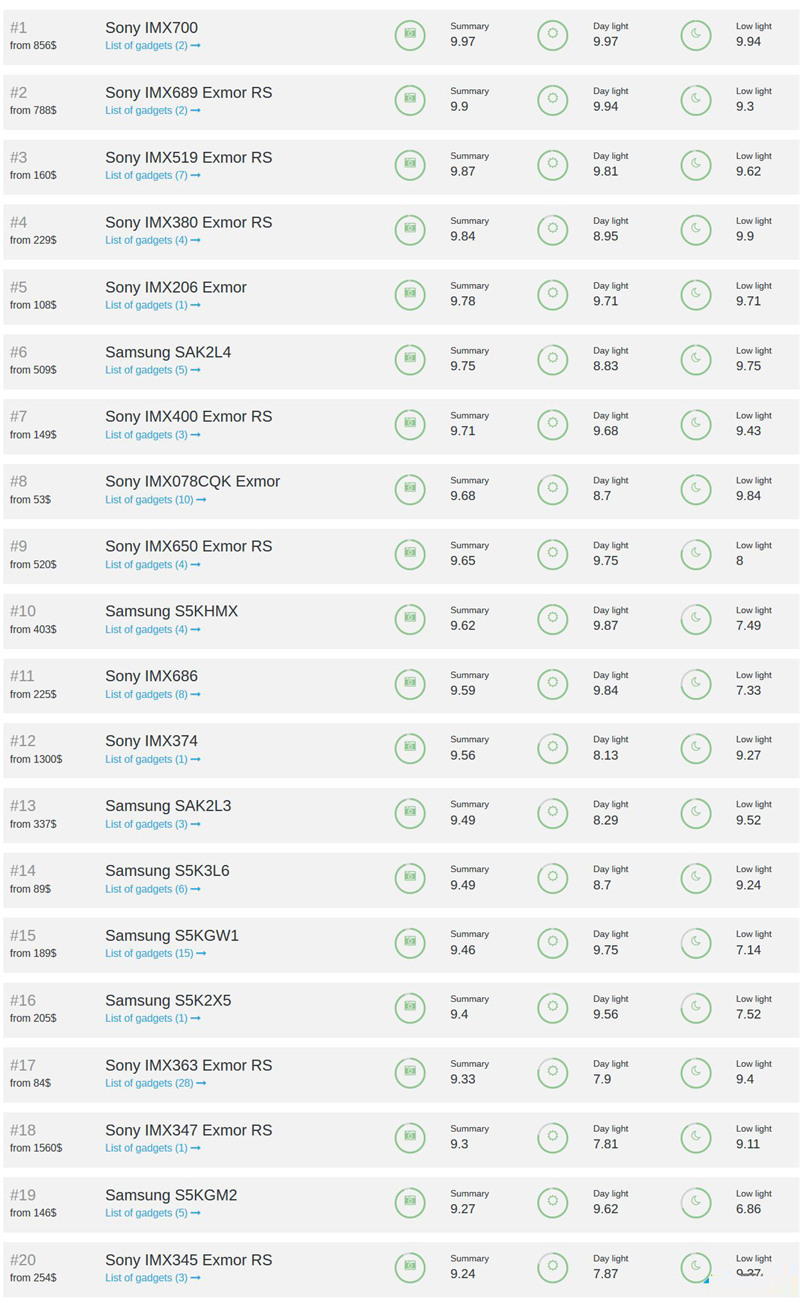
Task: Open list of gadgets (15) for Samsung S5KGW1
Action: click(x=155, y=953)
